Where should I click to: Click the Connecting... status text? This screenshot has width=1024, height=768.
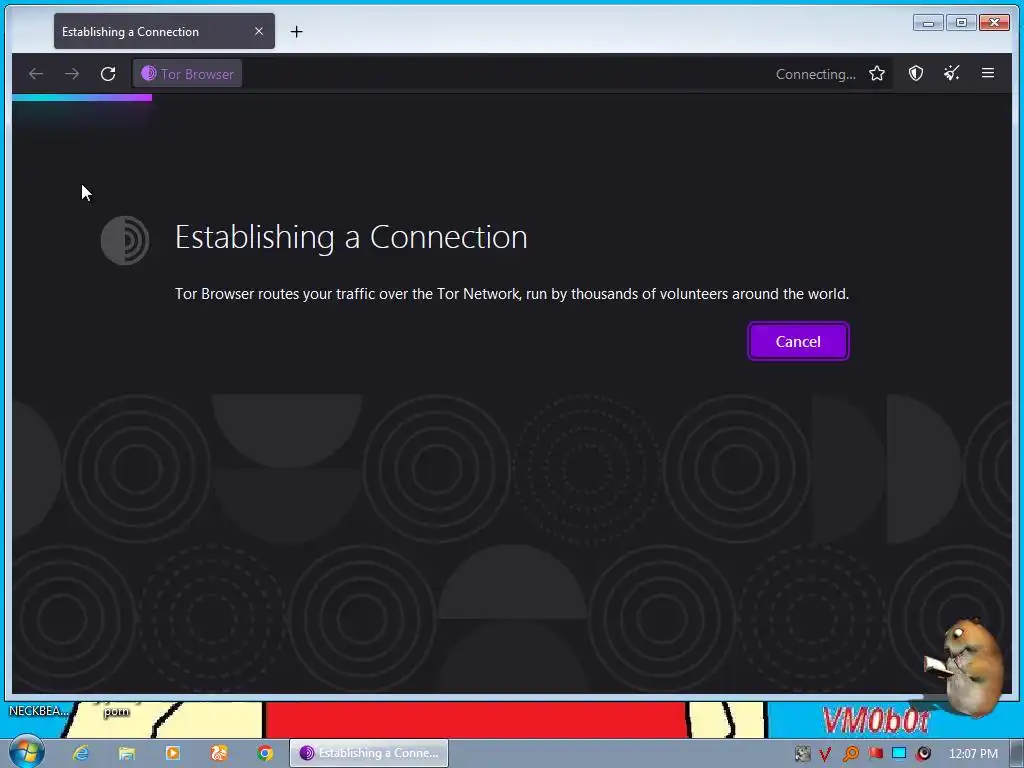tap(816, 74)
